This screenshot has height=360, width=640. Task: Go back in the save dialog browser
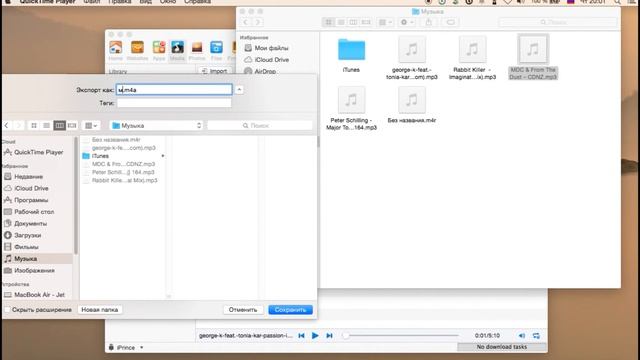click(7, 125)
